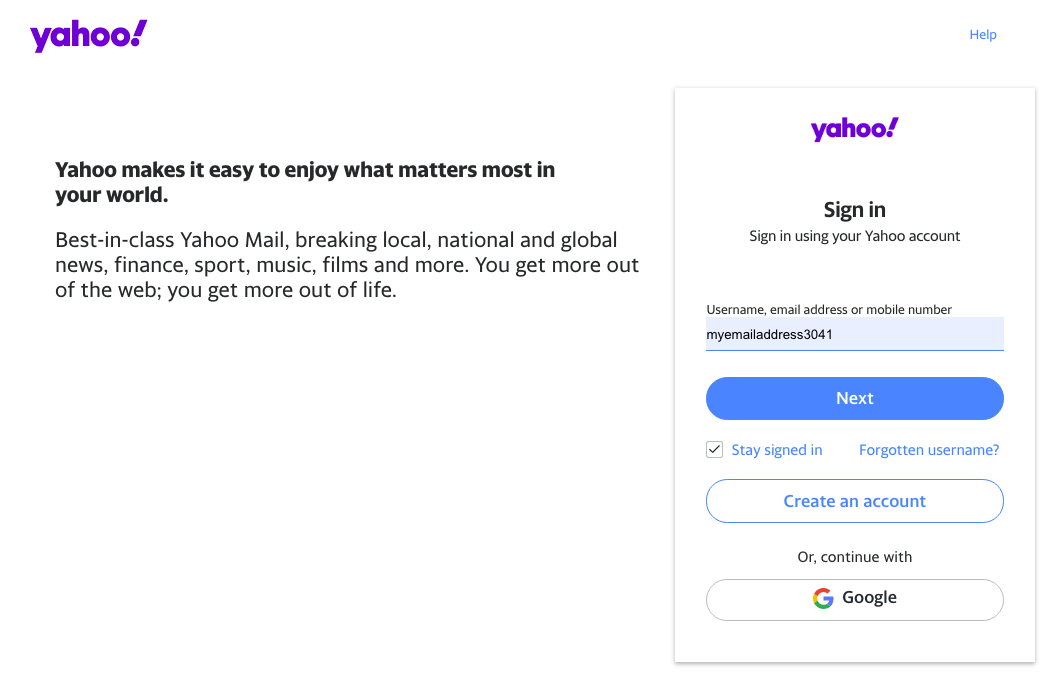The image size is (1044, 675).
Task: Click the blue Next button
Action: 854,398
